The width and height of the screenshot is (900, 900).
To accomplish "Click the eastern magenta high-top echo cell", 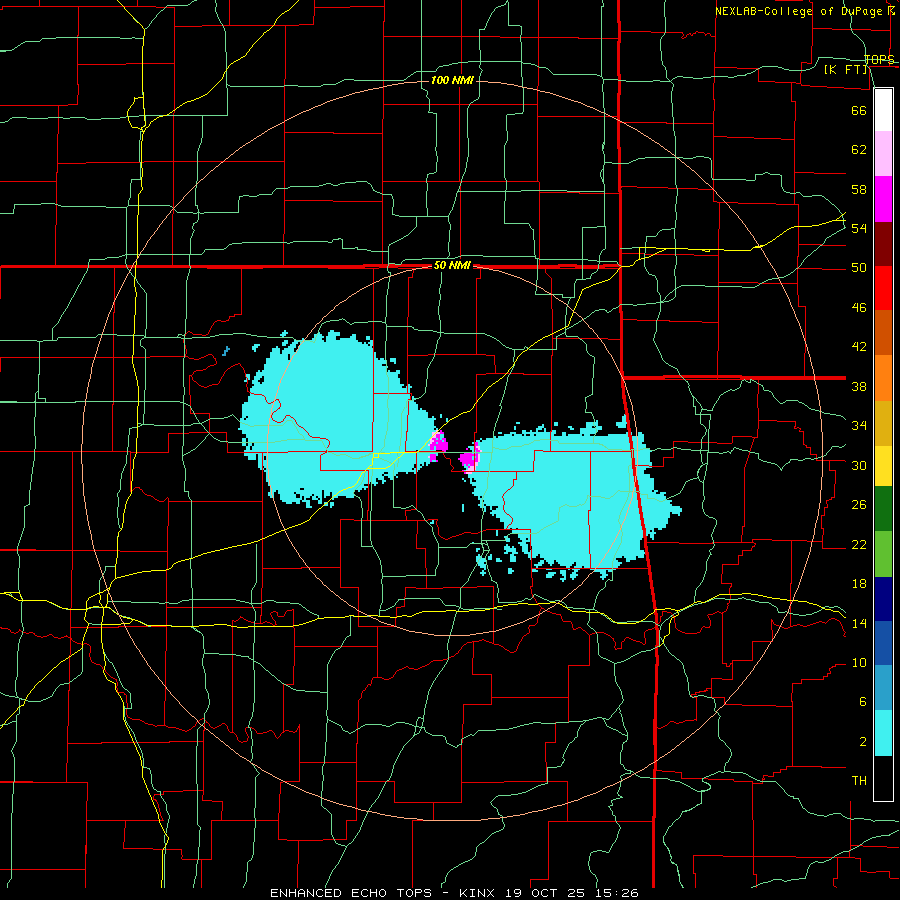I will click(470, 457).
